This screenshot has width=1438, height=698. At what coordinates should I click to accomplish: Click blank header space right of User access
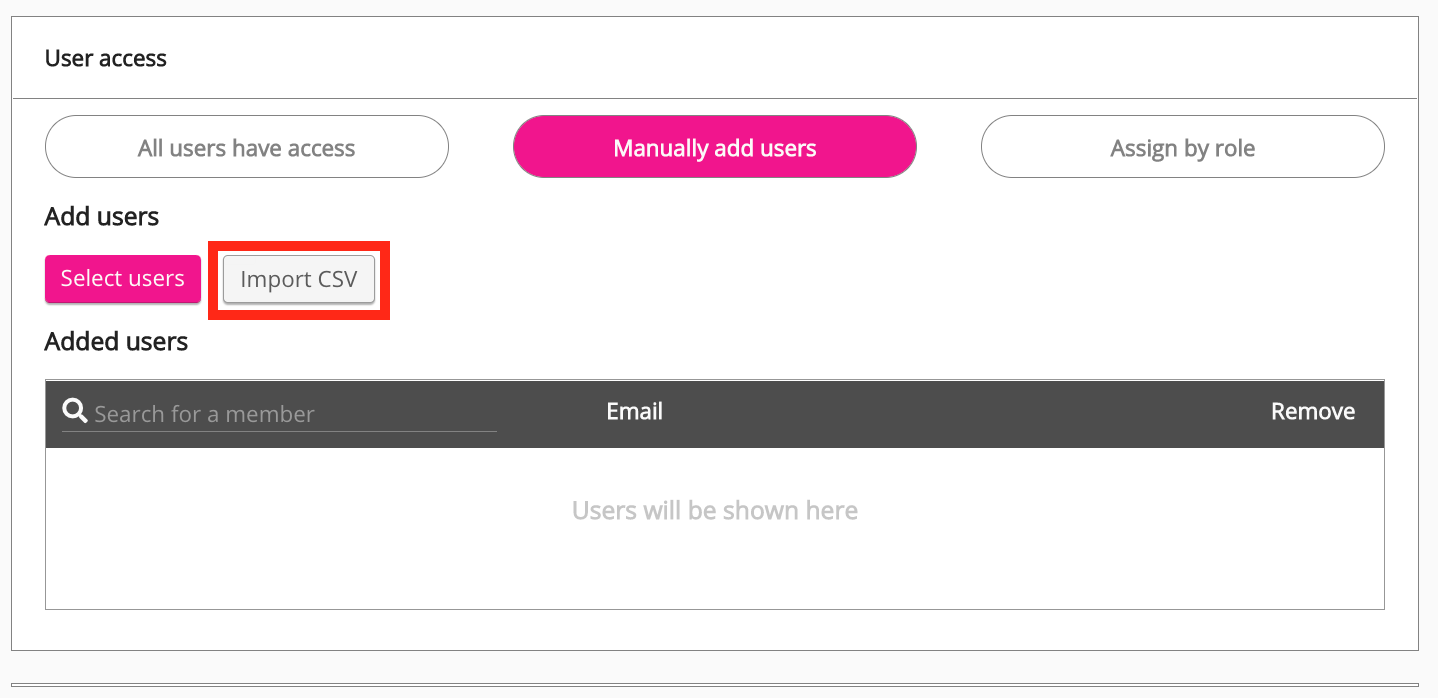click(800, 58)
